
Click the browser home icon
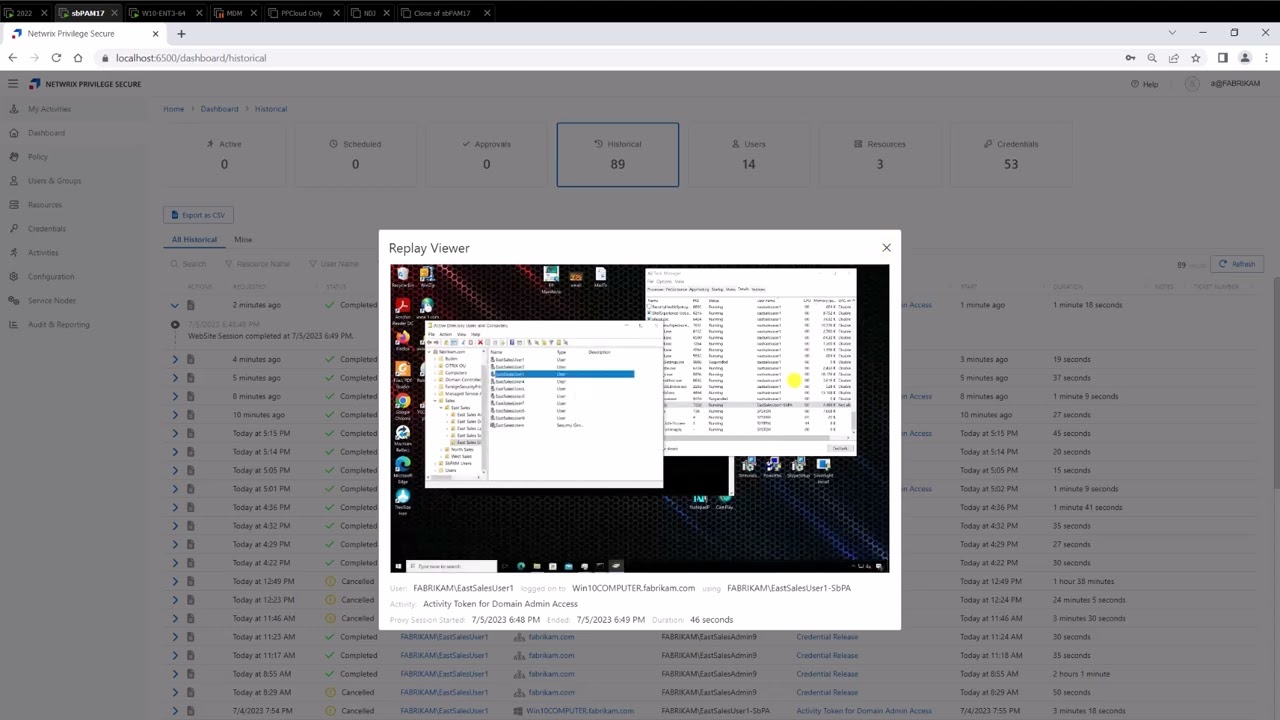click(78, 58)
